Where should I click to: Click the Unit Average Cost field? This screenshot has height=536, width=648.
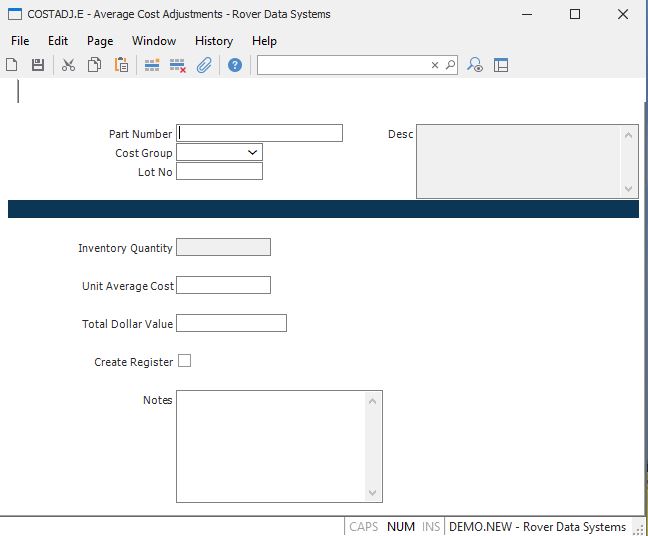pos(223,285)
